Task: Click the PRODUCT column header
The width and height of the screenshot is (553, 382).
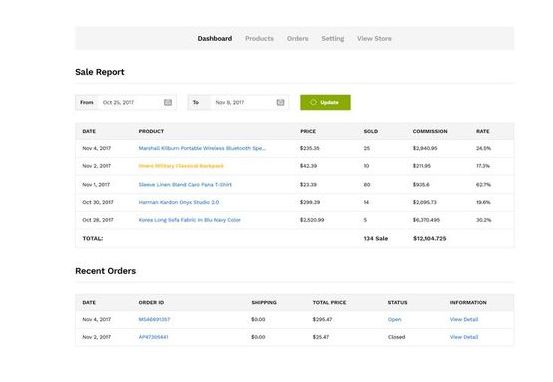Action: [151, 131]
